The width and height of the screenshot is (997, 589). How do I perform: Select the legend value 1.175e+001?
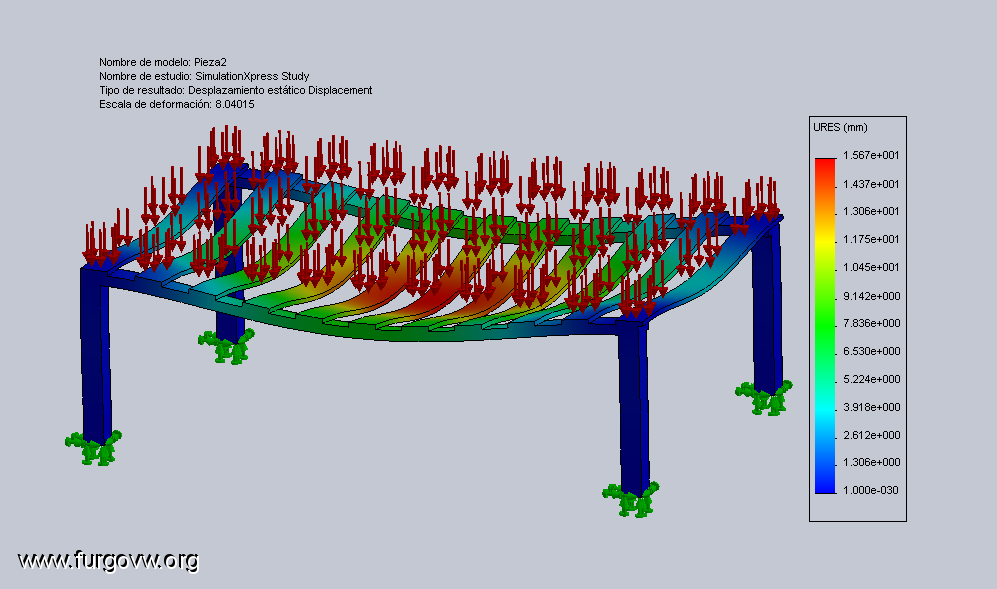(x=871, y=239)
